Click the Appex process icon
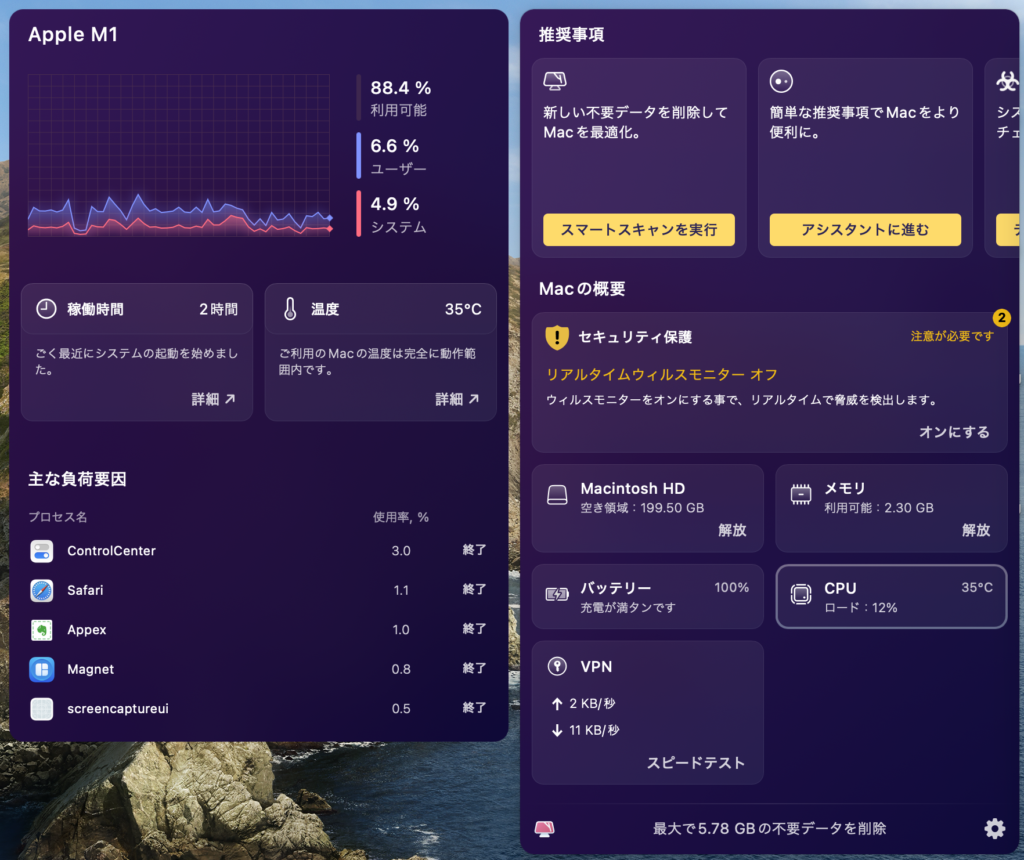 click(42, 630)
